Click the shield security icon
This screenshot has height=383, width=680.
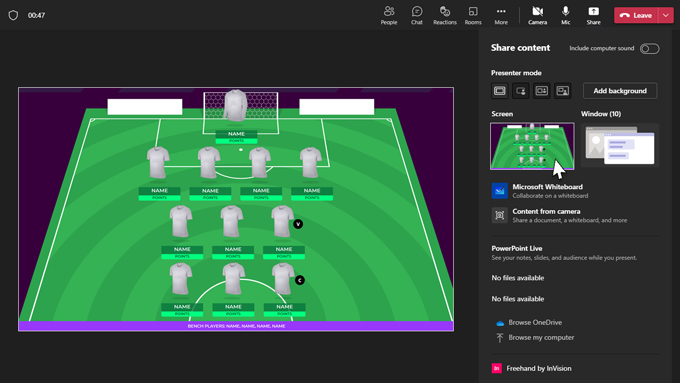(13, 15)
